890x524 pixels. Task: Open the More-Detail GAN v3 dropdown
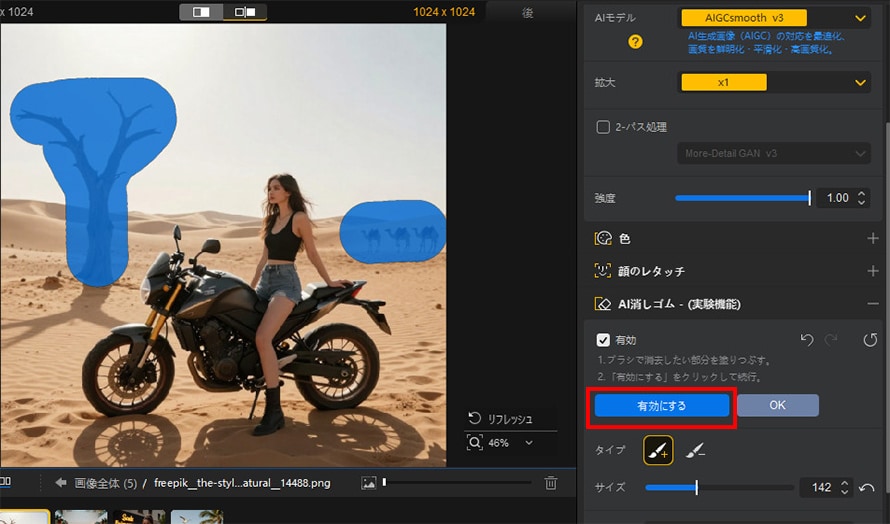click(774, 153)
